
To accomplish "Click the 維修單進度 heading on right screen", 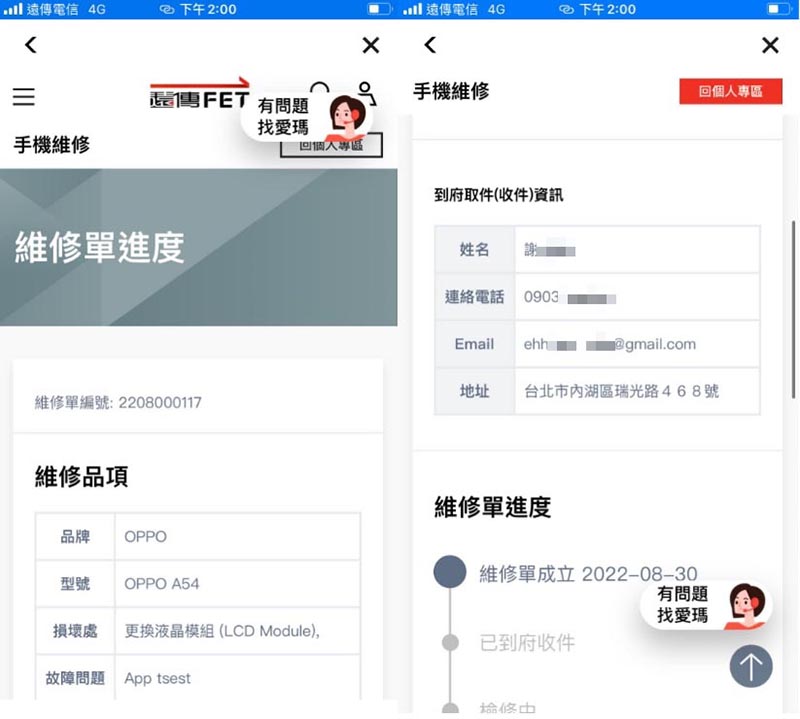I will tap(492, 507).
